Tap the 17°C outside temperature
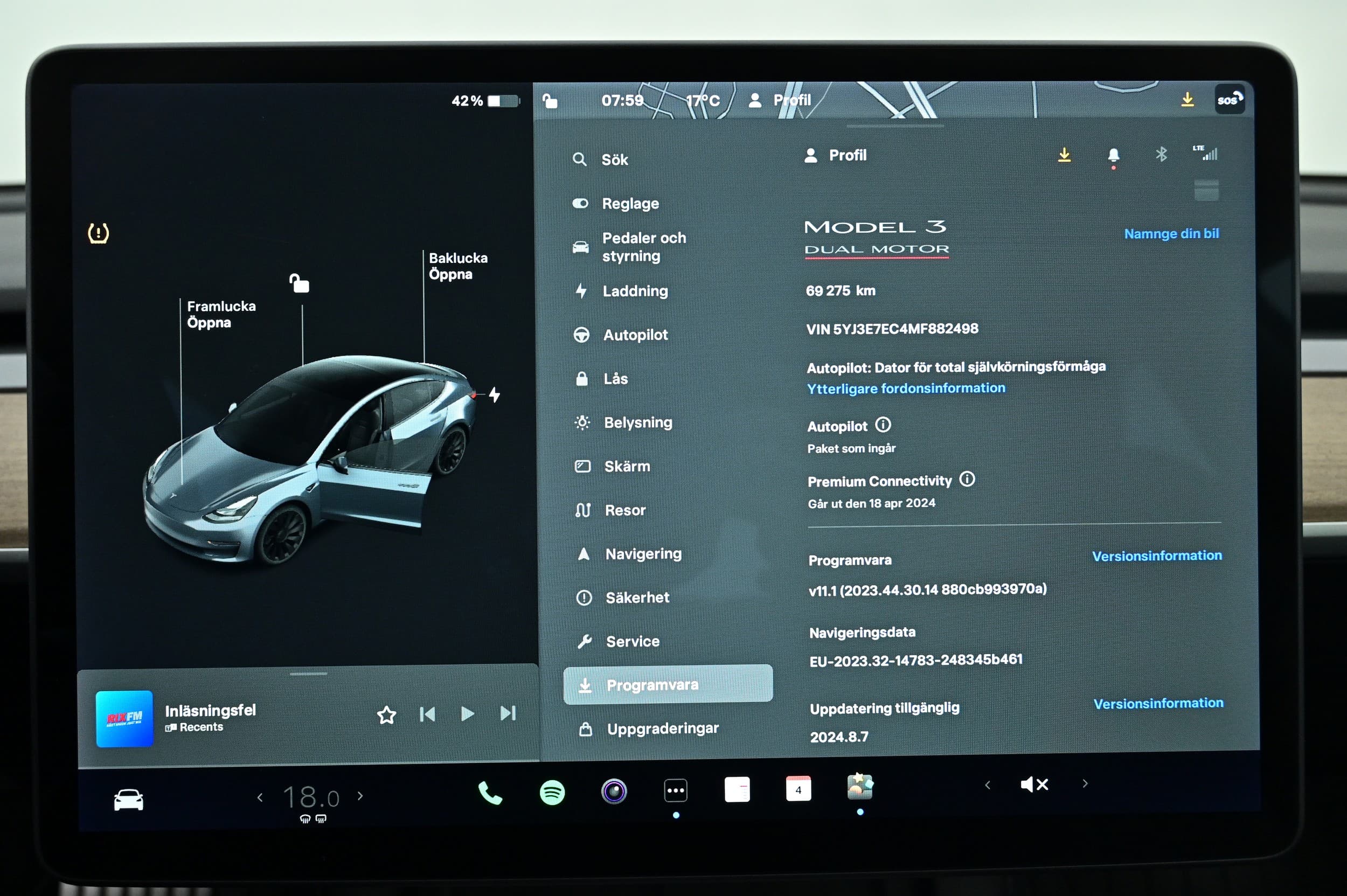This screenshot has width=1347, height=896. (x=703, y=101)
